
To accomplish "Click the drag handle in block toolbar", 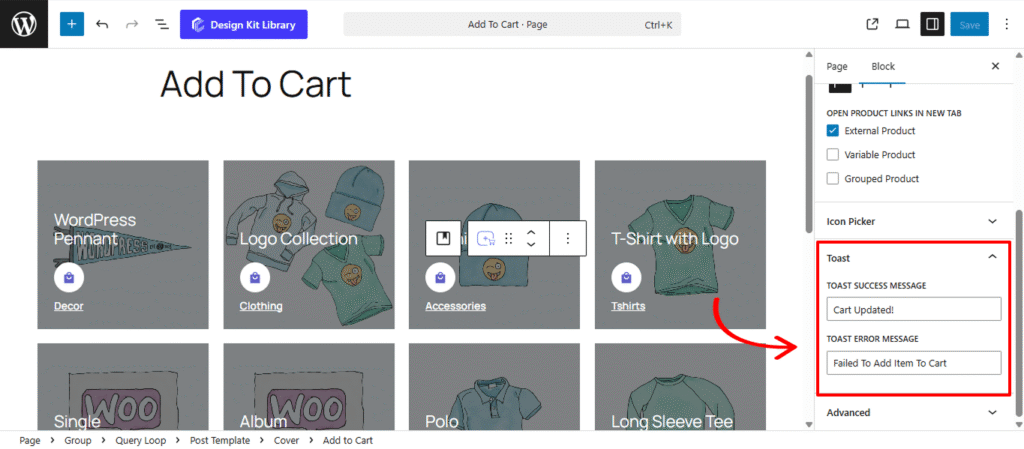I will point(509,238).
